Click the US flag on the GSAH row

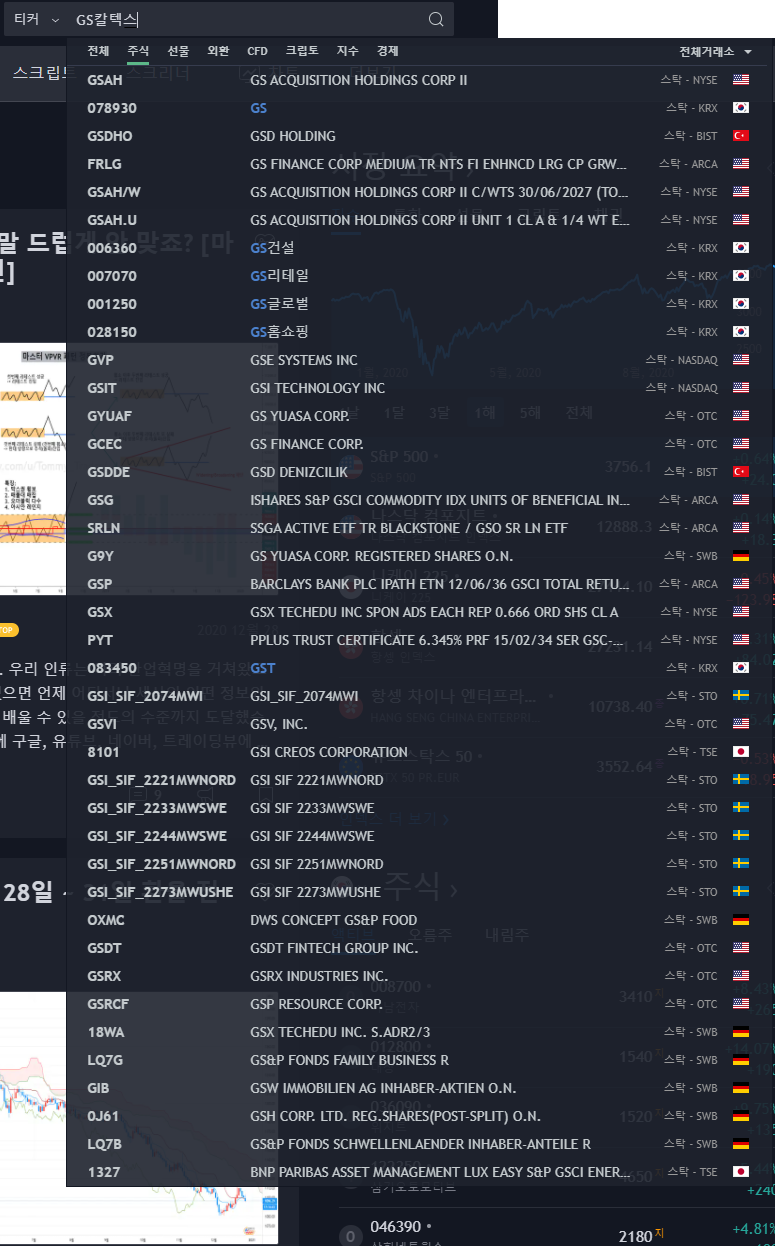coord(741,80)
